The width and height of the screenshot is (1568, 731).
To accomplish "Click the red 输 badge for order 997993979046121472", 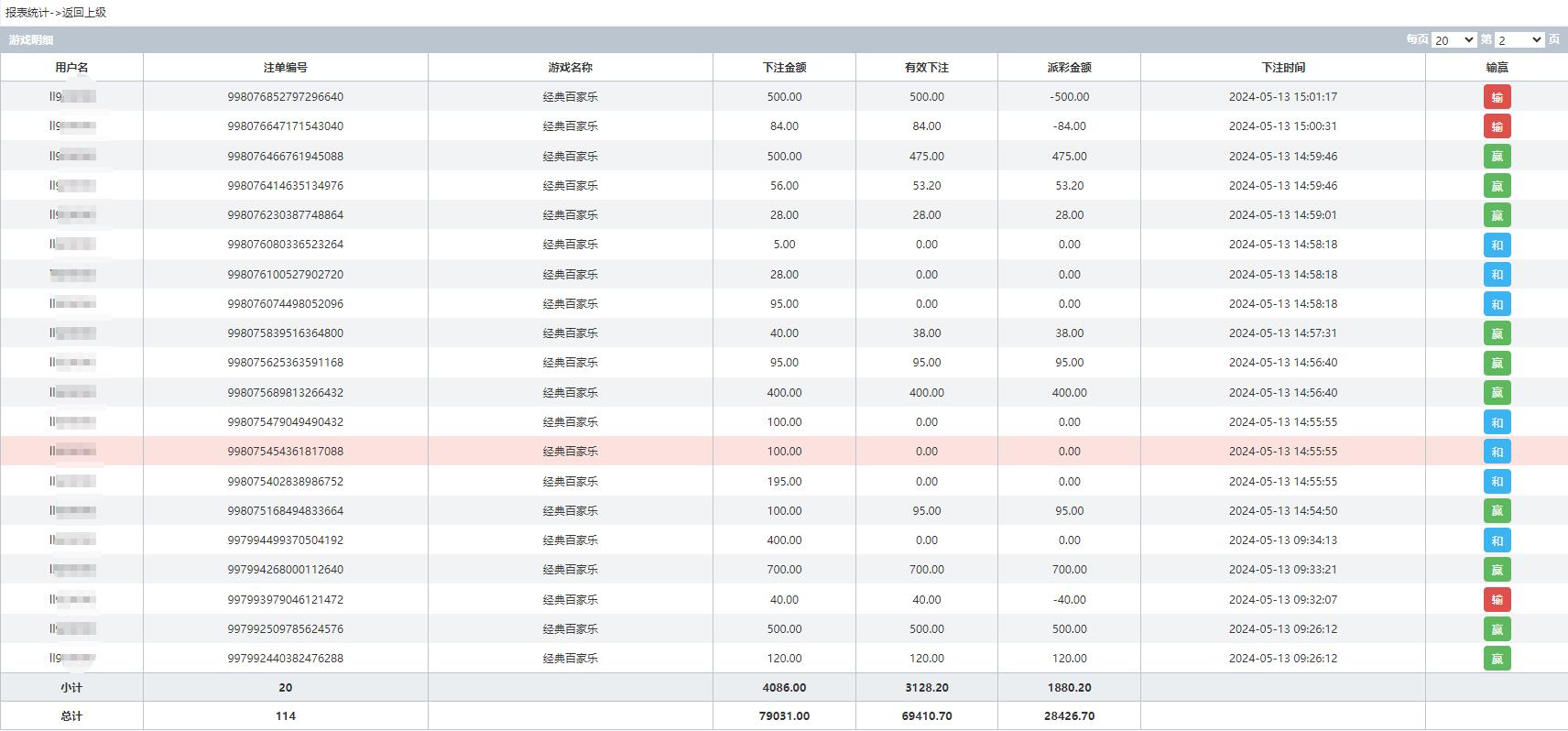I will coord(1497,600).
